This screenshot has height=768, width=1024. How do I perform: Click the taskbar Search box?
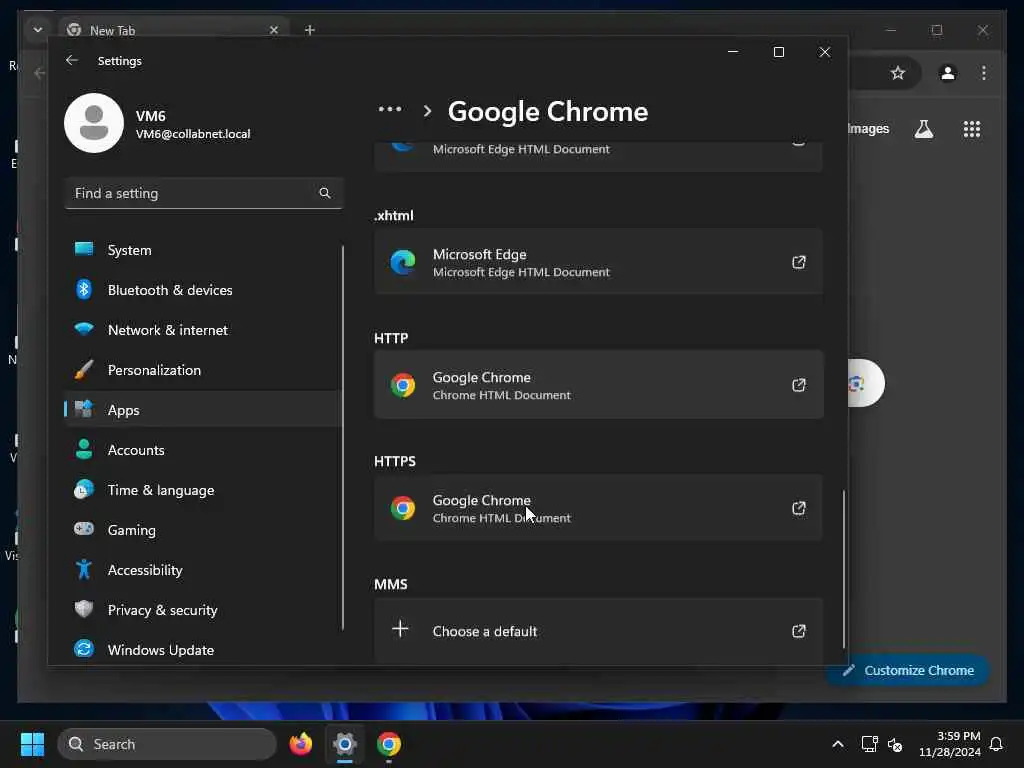[167, 744]
